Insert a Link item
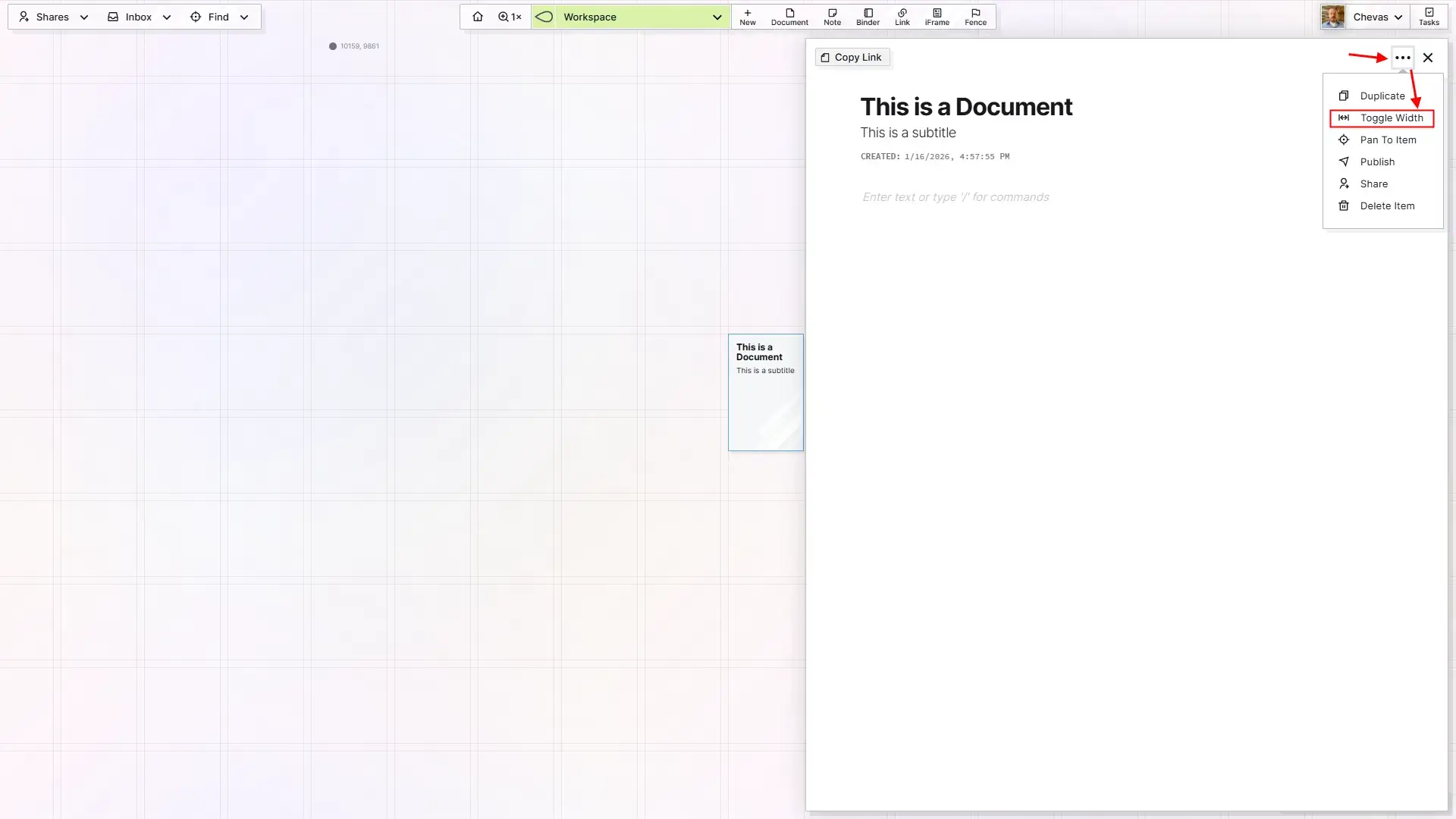The image size is (1456, 819). click(x=902, y=17)
